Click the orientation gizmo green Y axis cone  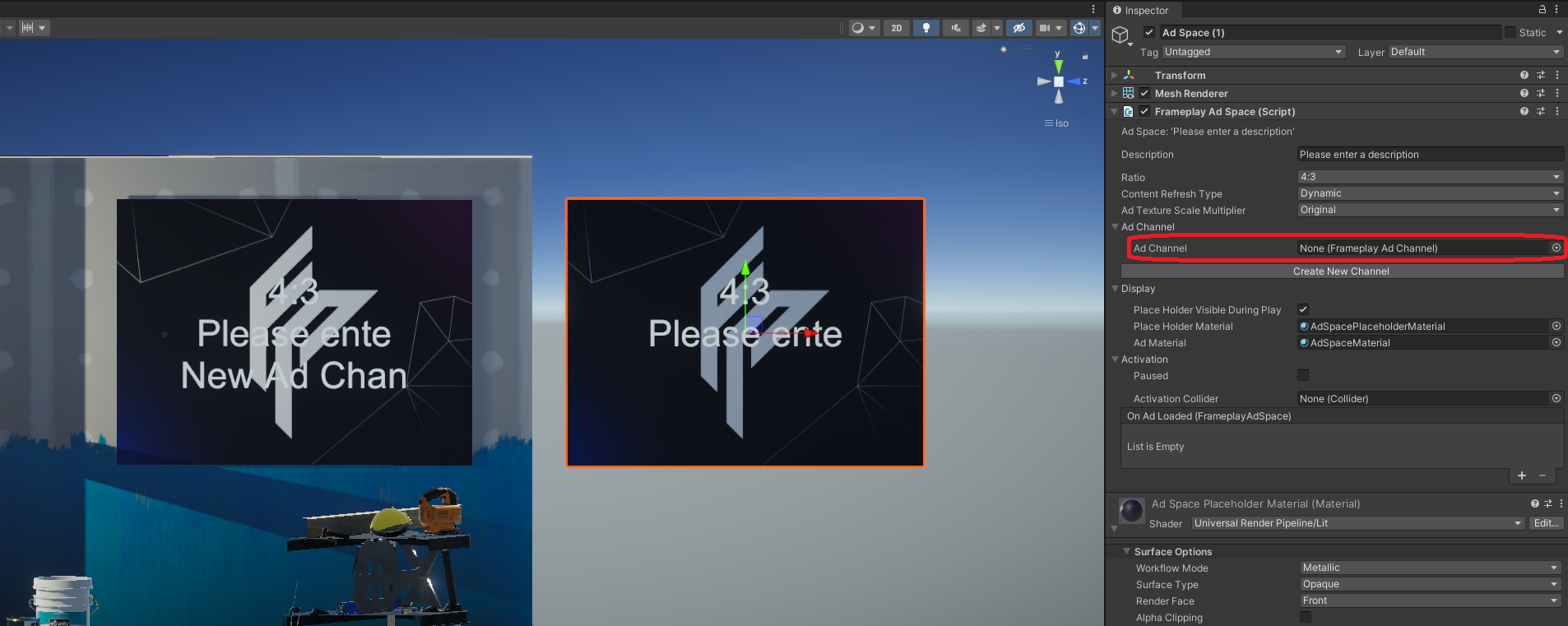click(1059, 66)
